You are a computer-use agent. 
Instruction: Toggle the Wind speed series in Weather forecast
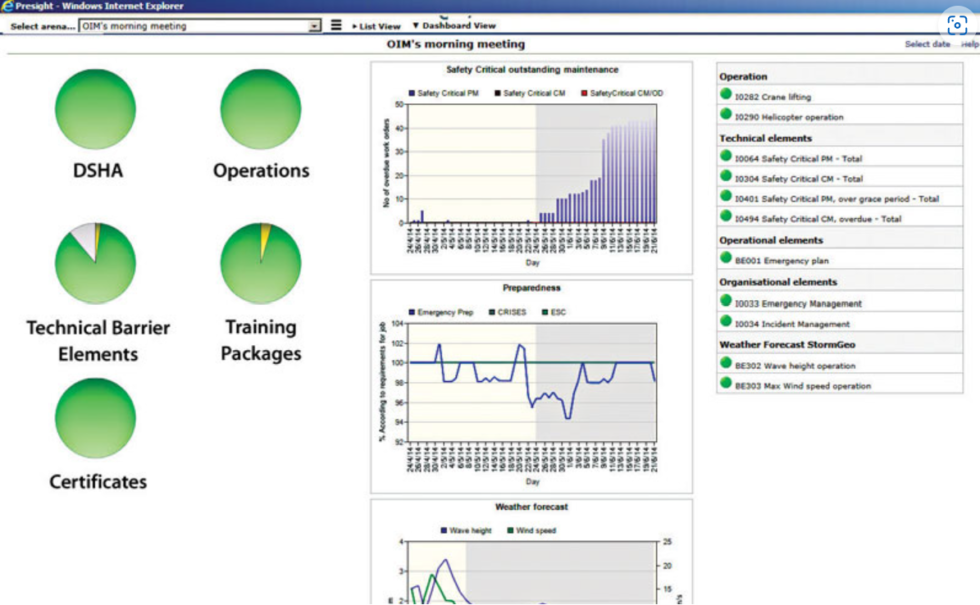(x=529, y=530)
